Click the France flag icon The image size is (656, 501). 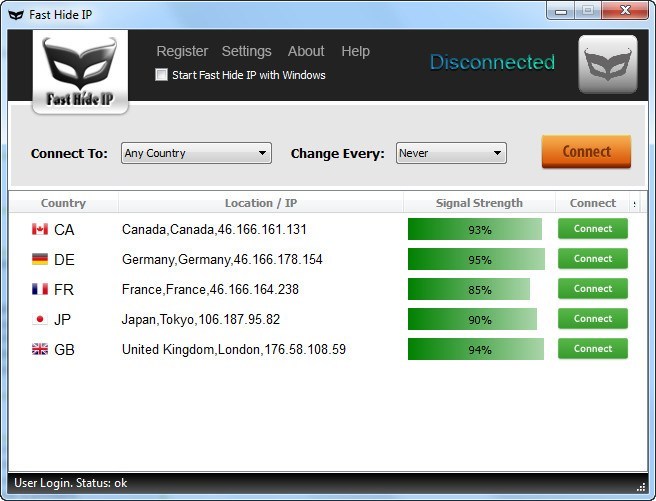pyautogui.click(x=40, y=289)
